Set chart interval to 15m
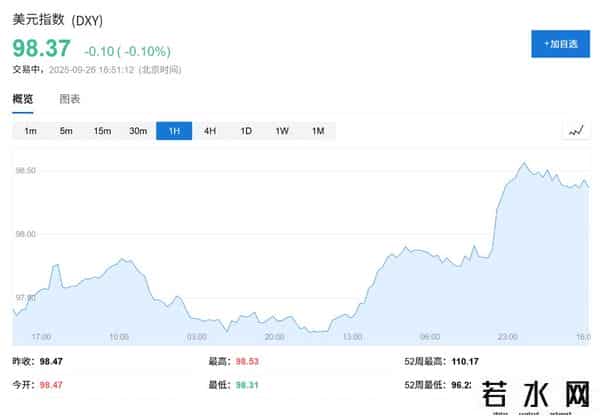600x416 pixels. (102, 131)
